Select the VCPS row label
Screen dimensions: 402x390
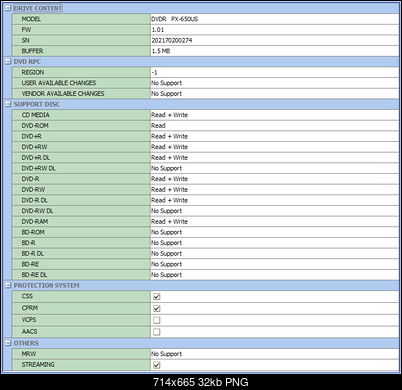29,320
